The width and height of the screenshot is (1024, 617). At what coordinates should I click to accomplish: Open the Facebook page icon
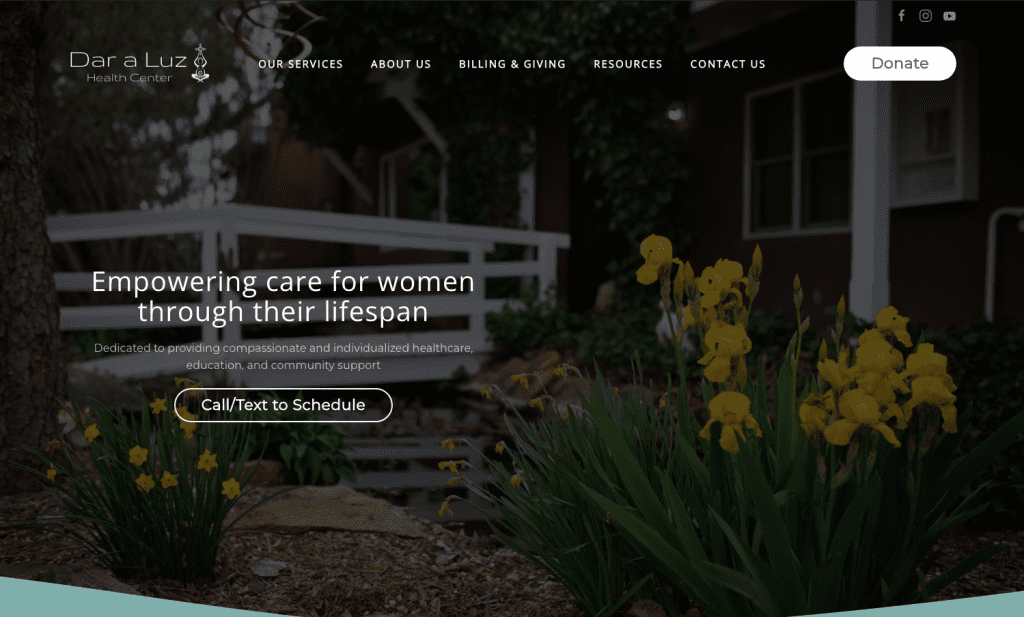pos(901,16)
